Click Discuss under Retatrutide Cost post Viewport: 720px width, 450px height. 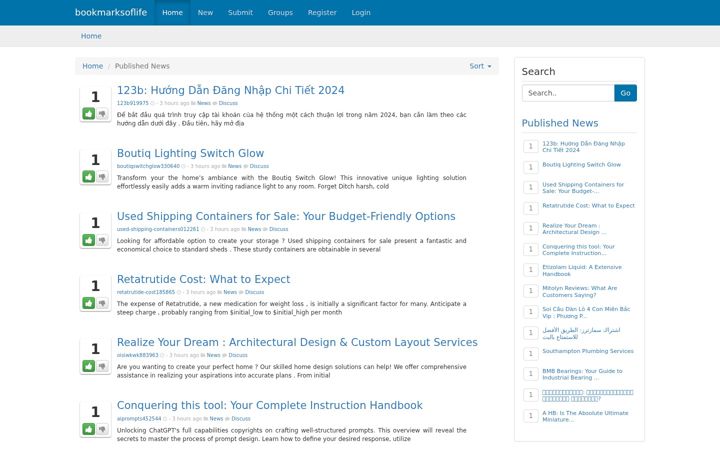(x=254, y=292)
